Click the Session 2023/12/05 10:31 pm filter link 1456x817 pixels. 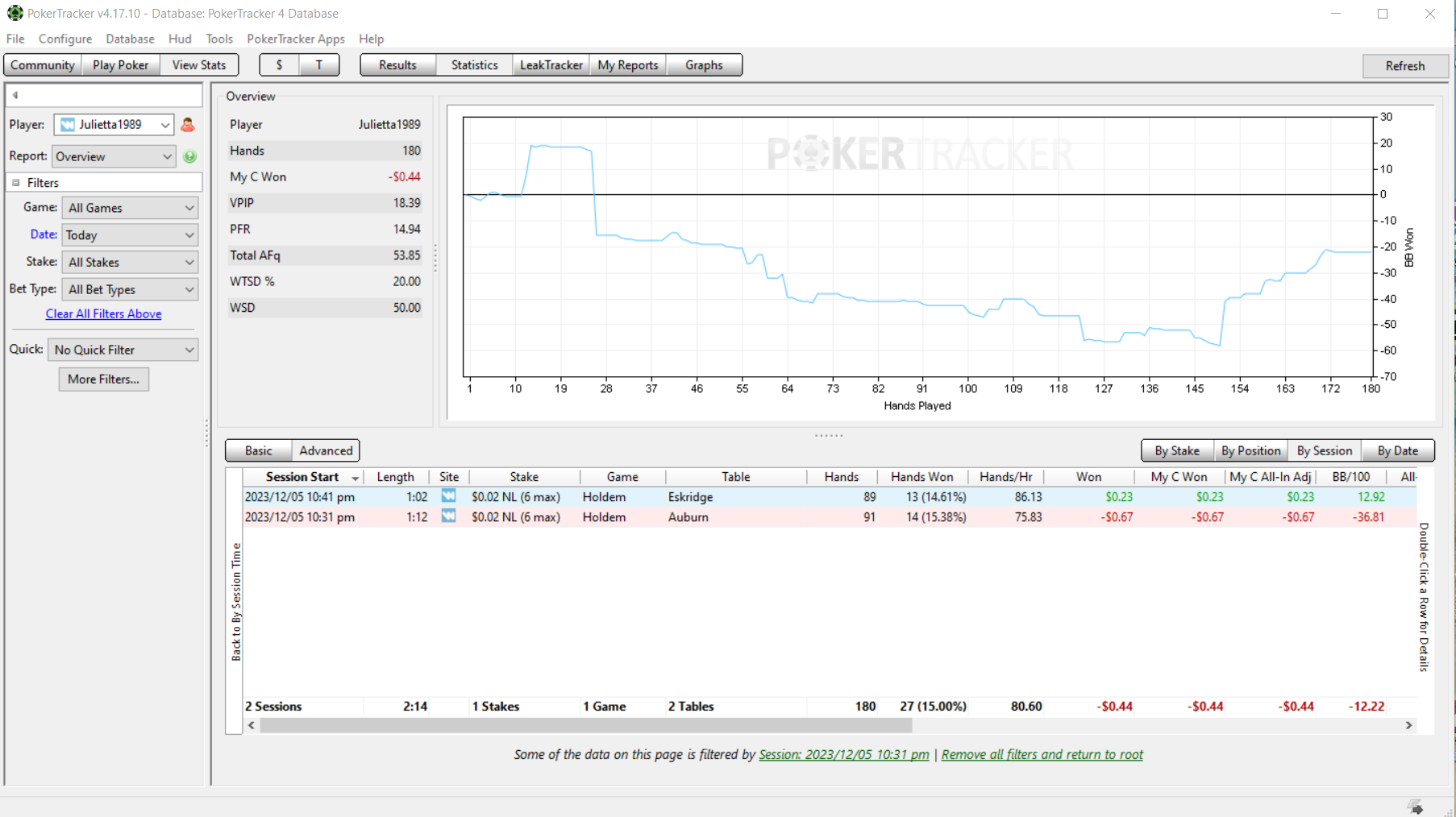(x=844, y=755)
